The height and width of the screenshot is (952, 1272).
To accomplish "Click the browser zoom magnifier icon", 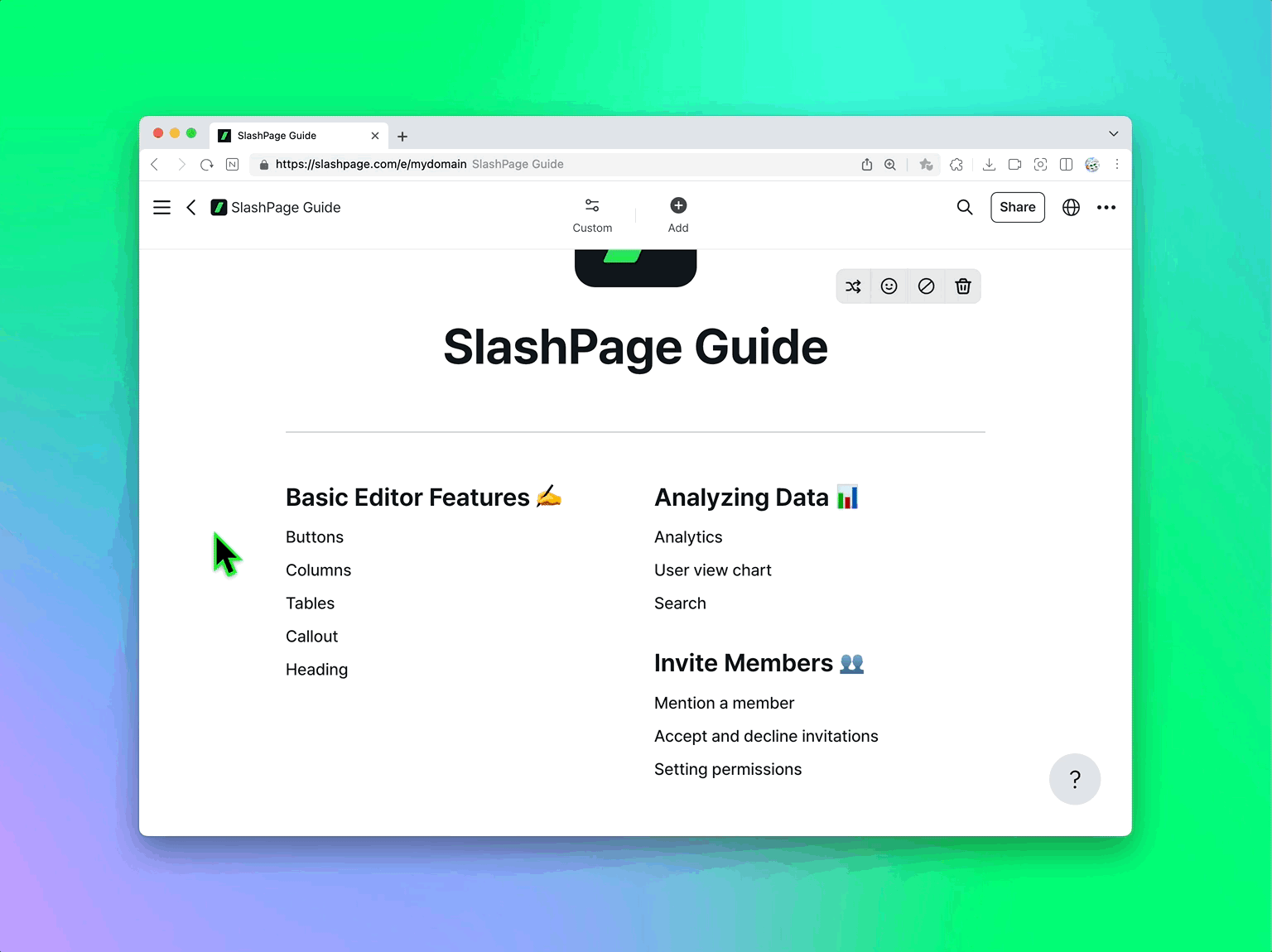I will [890, 165].
